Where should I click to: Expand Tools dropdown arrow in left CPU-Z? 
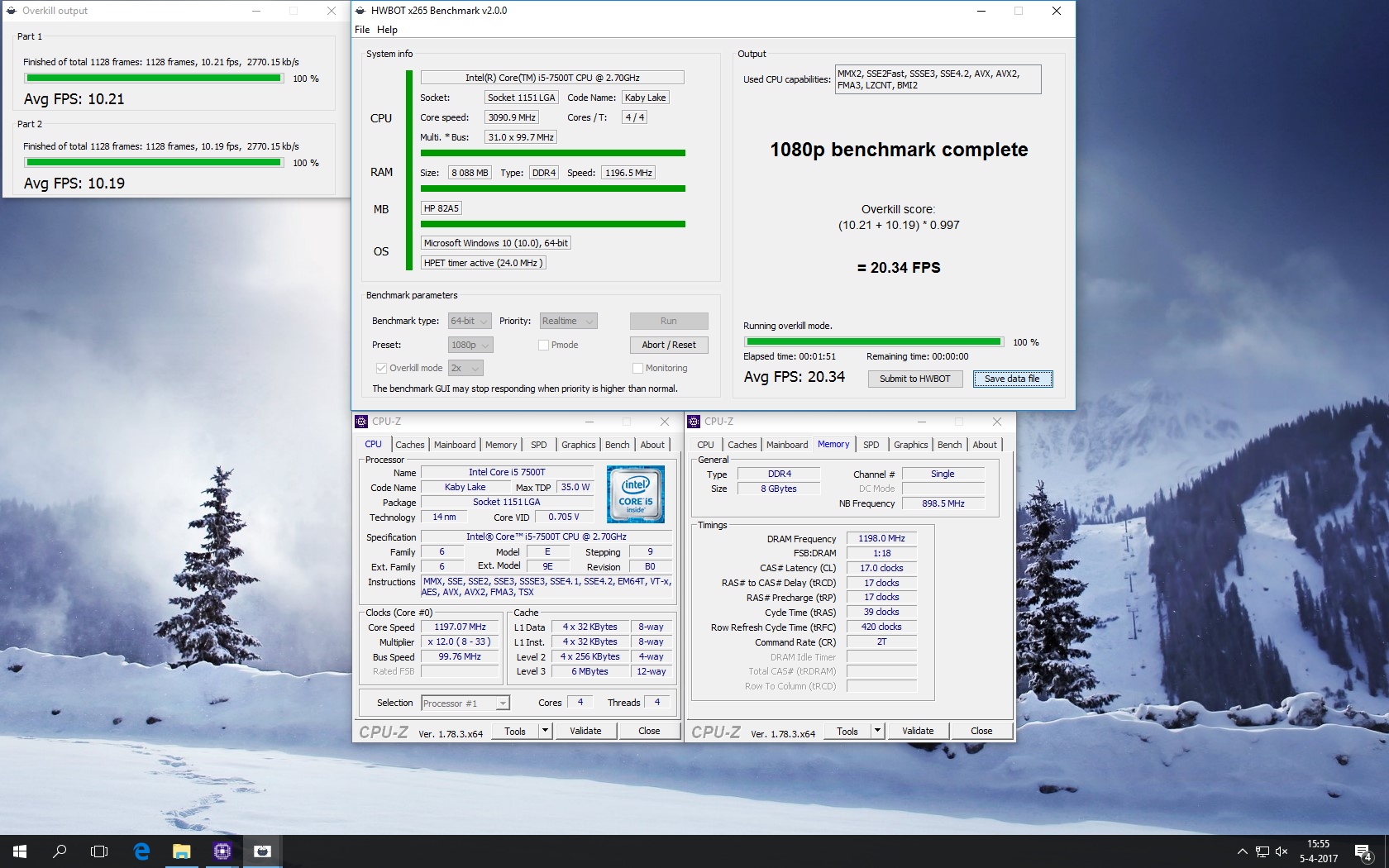545,731
